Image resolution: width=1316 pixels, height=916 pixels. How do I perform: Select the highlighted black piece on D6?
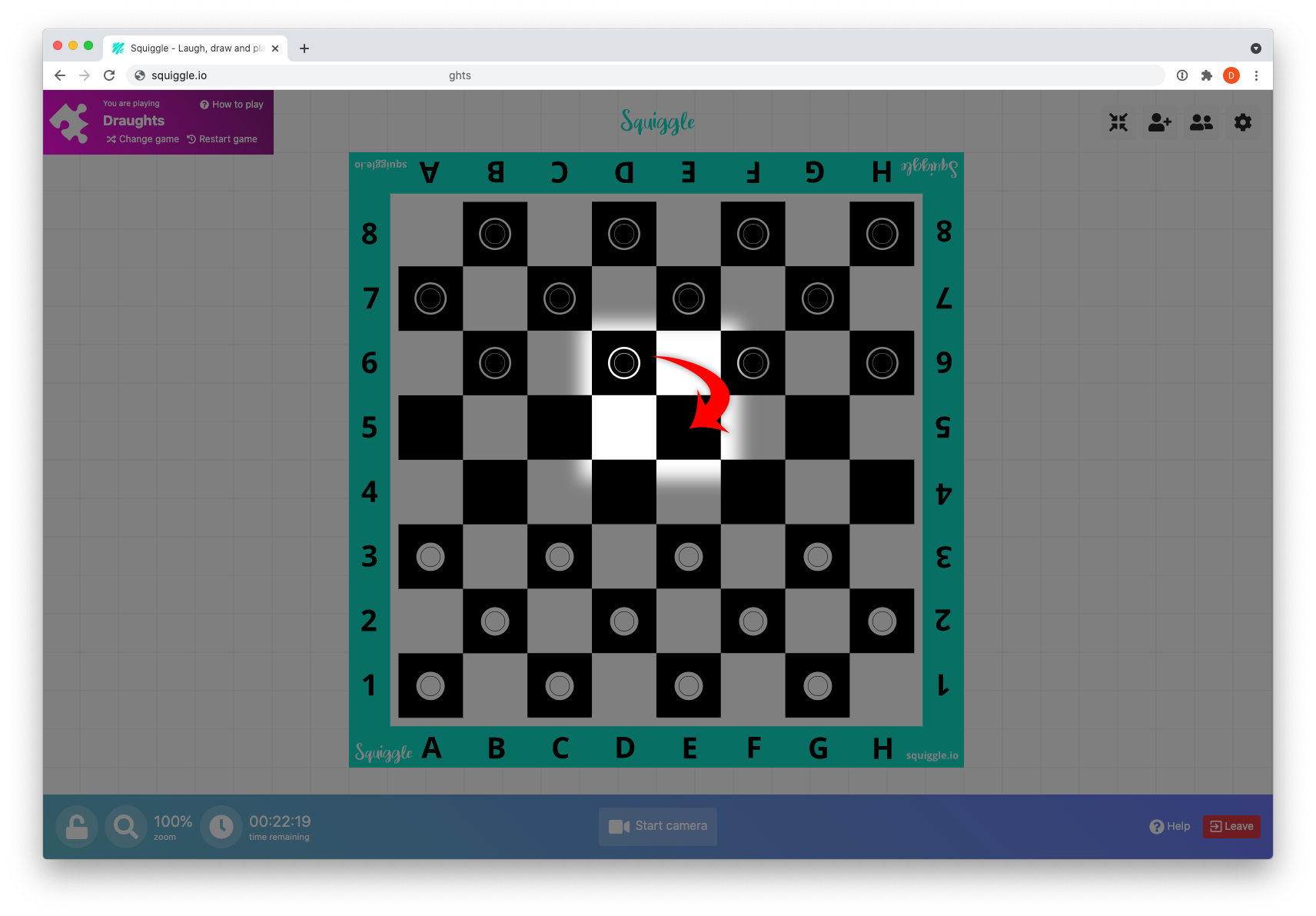624,363
